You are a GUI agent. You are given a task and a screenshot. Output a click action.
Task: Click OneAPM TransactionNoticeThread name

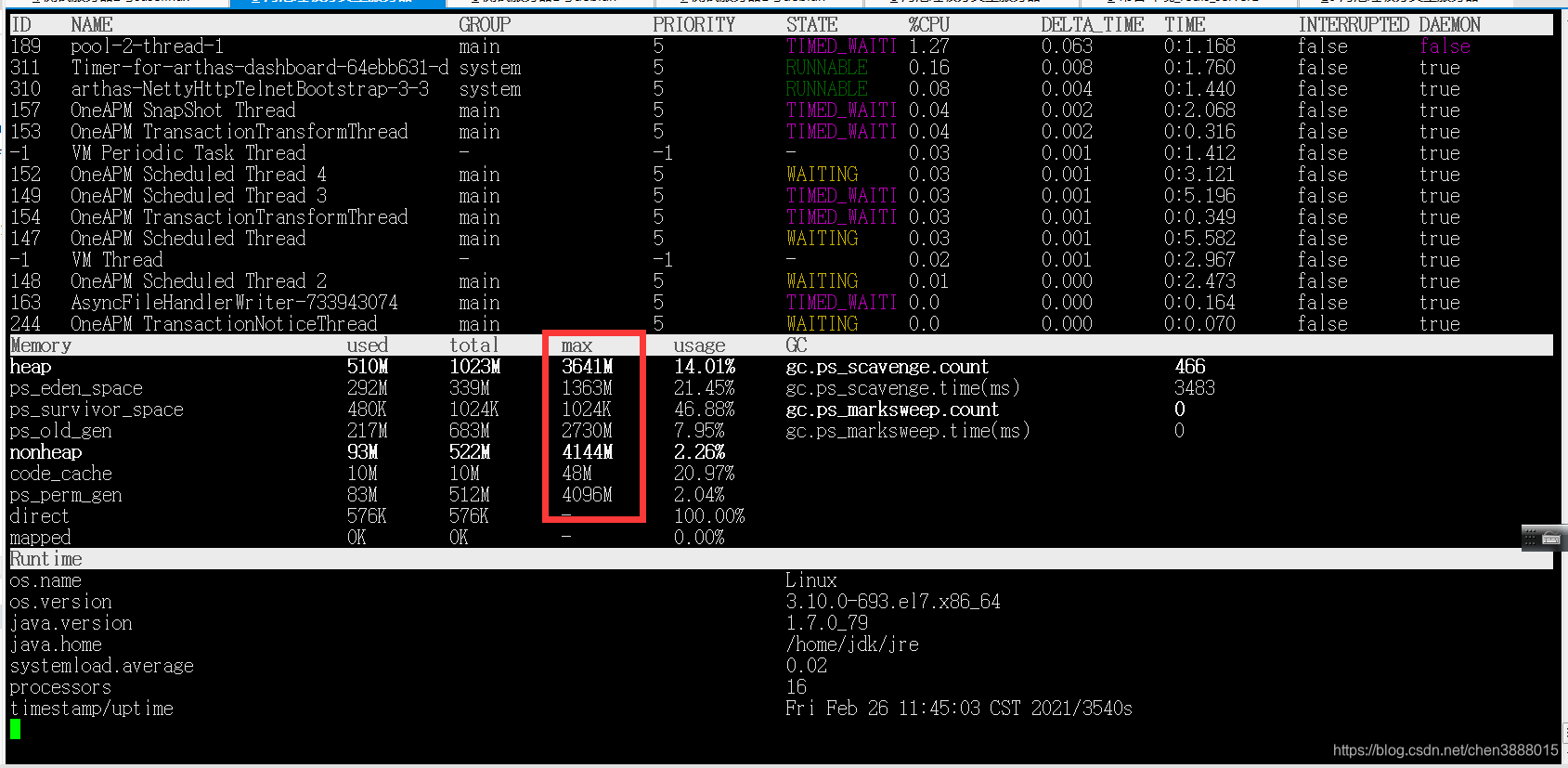[x=224, y=324]
